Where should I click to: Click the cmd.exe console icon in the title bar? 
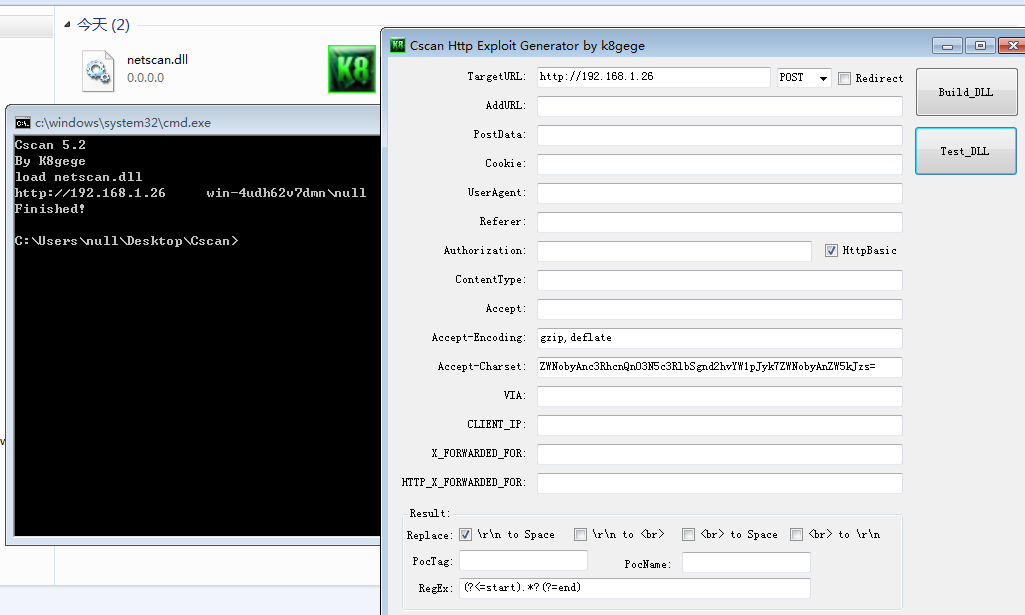tap(22, 122)
